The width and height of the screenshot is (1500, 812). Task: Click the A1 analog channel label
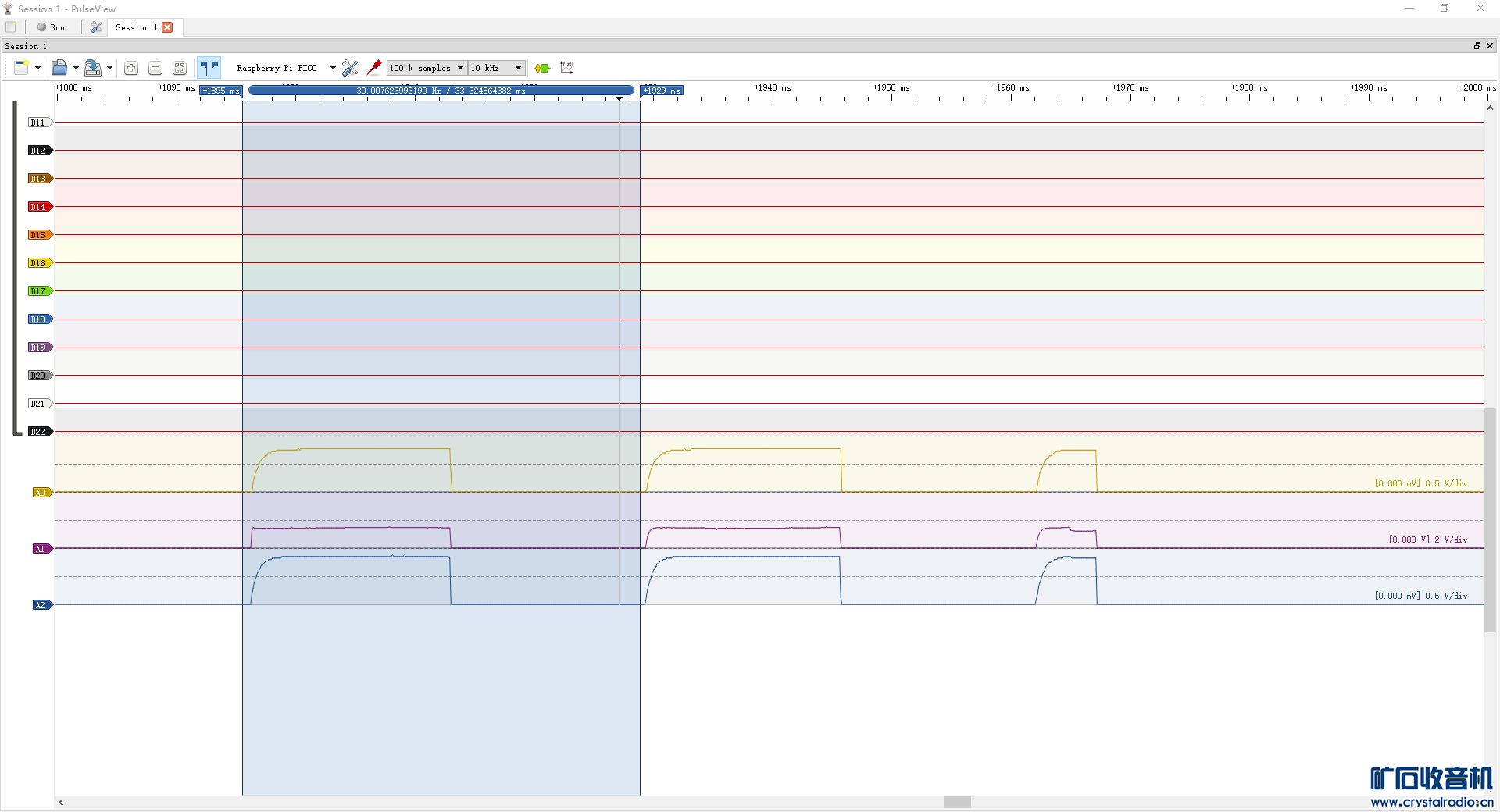(x=40, y=549)
